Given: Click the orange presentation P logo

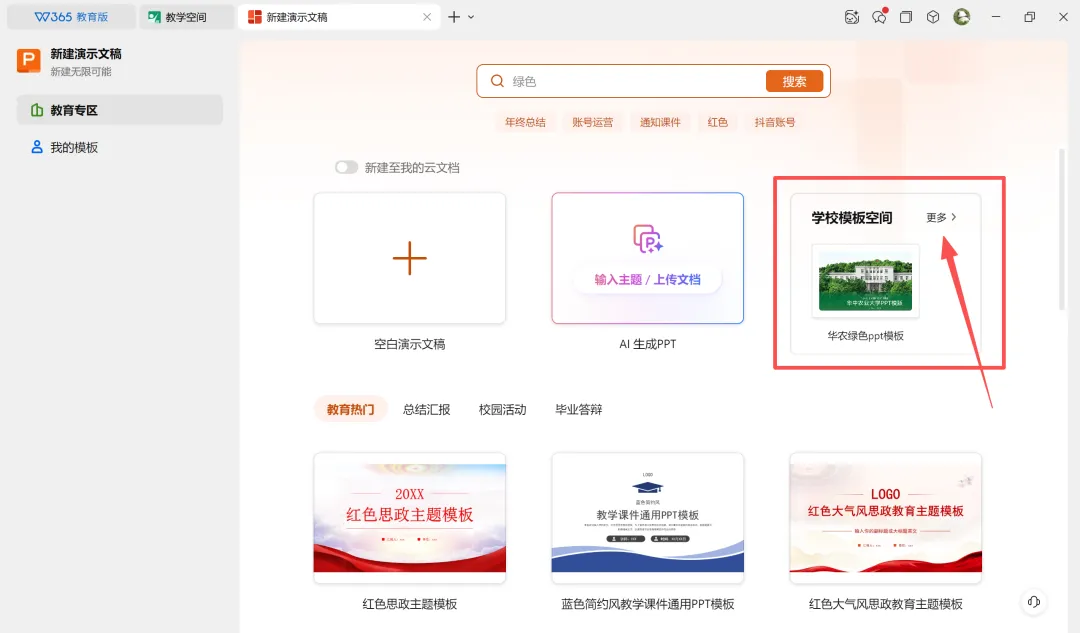Looking at the screenshot, I should pyautogui.click(x=29, y=61).
